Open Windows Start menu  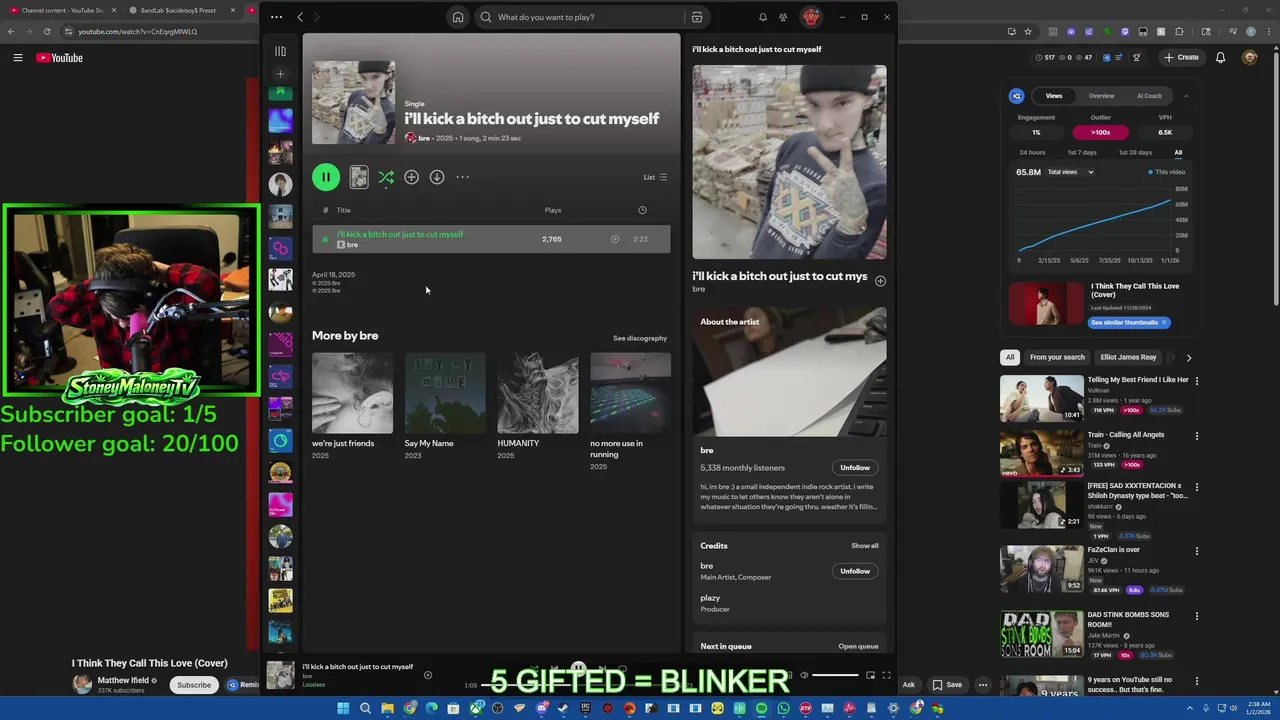tap(343, 709)
